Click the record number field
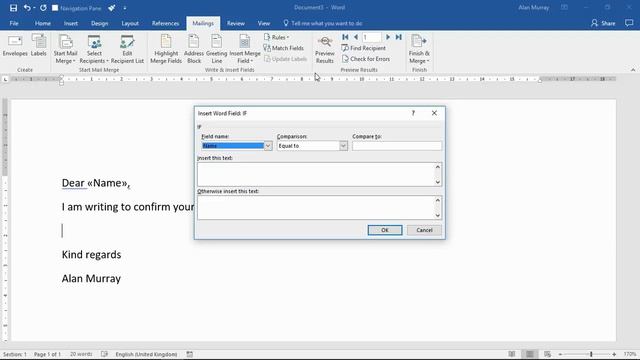The height and width of the screenshot is (360, 640). (371, 37)
